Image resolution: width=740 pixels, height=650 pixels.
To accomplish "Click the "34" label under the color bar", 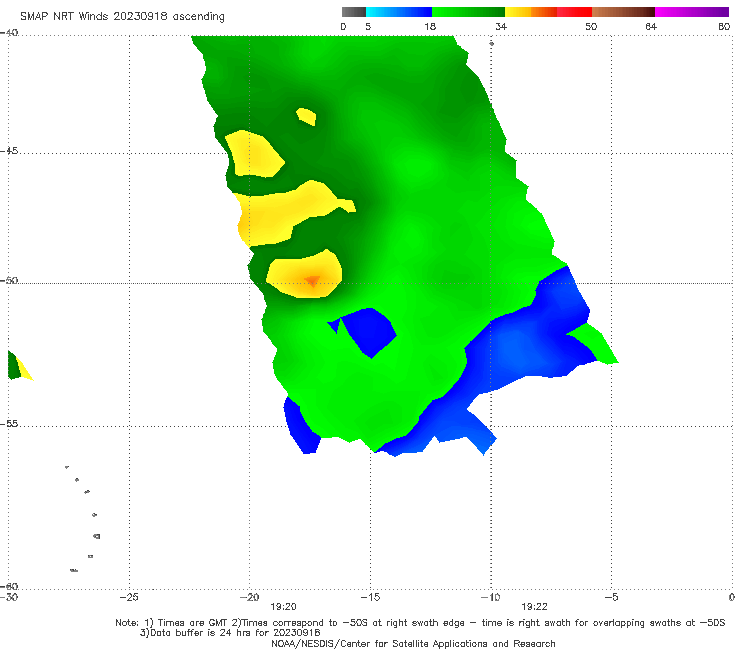I will click(x=501, y=26).
